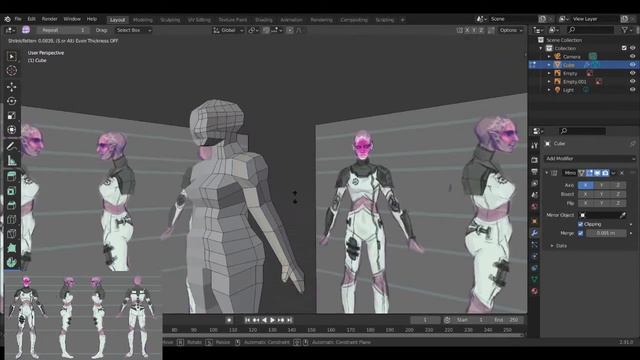Click the Blender logo icon
Viewport: 640px width, 360px height.
7,19
